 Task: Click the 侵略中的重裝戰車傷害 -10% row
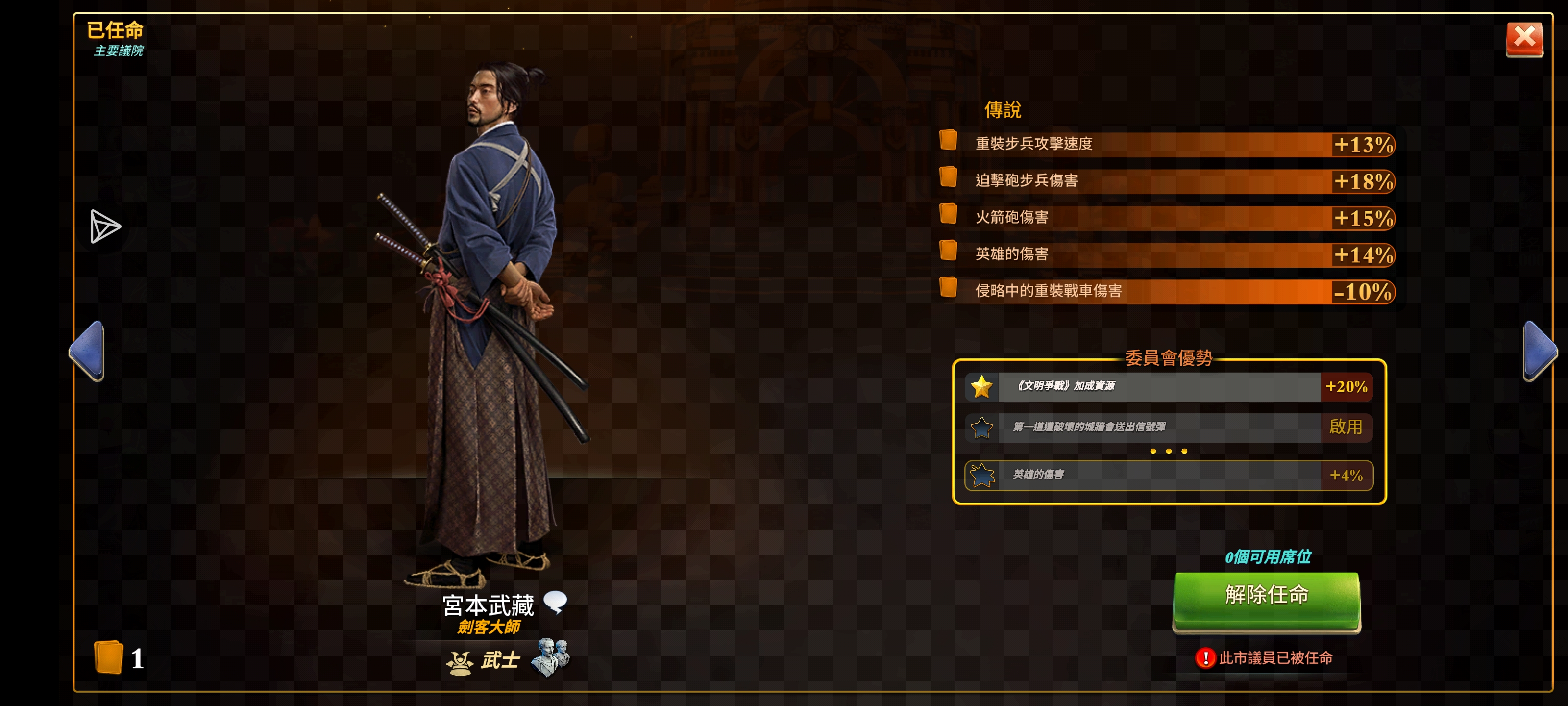[1167, 291]
